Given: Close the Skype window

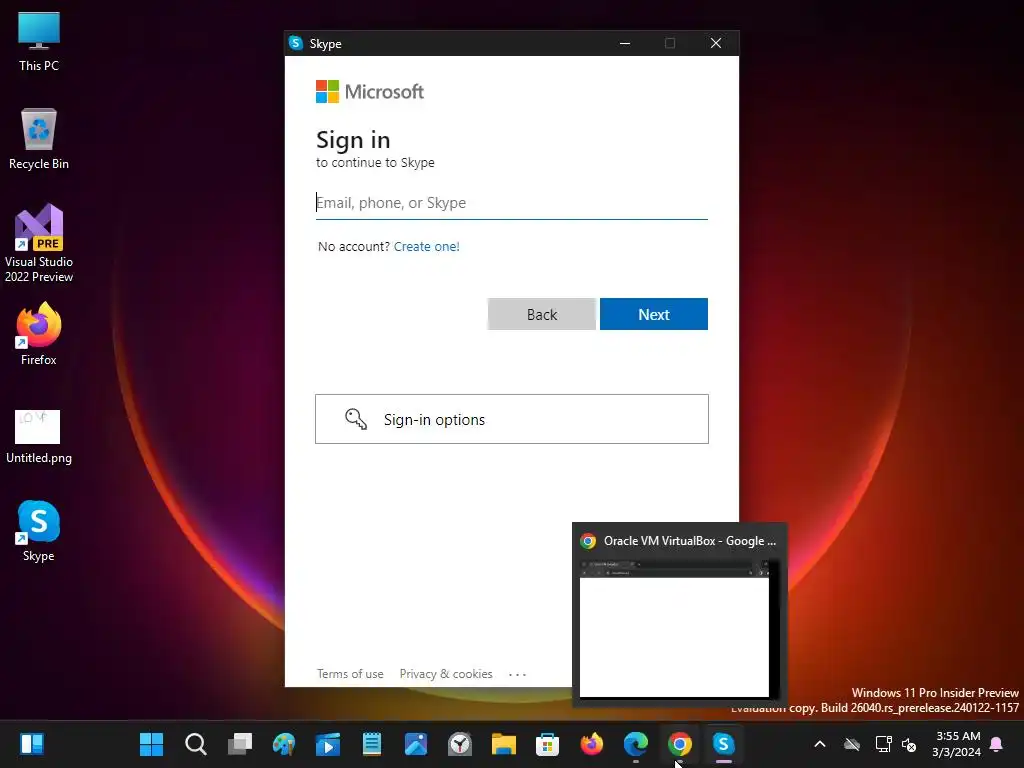Looking at the screenshot, I should click(x=716, y=43).
